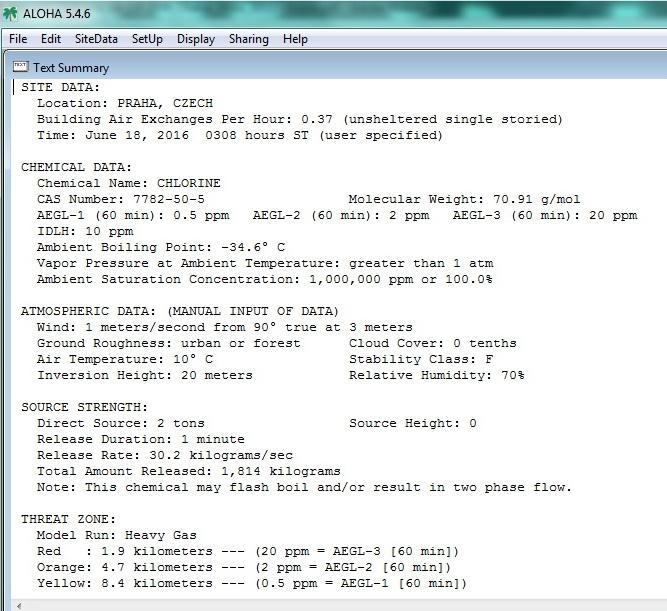The width and height of the screenshot is (667, 611).
Task: Click the ALOHA palm tree application icon
Action: pos(10,14)
